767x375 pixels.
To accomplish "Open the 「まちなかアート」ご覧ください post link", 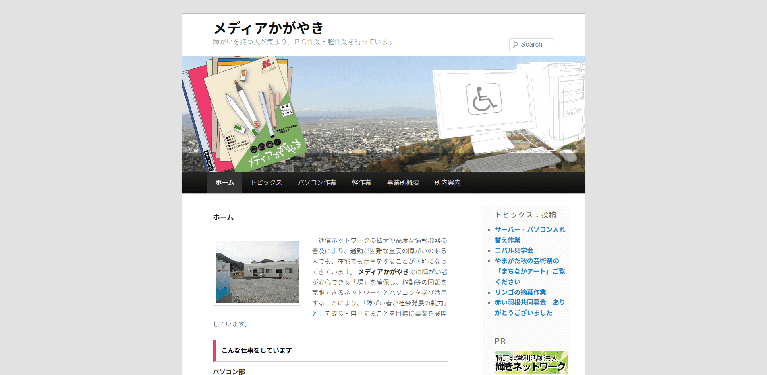I will (x=530, y=271).
